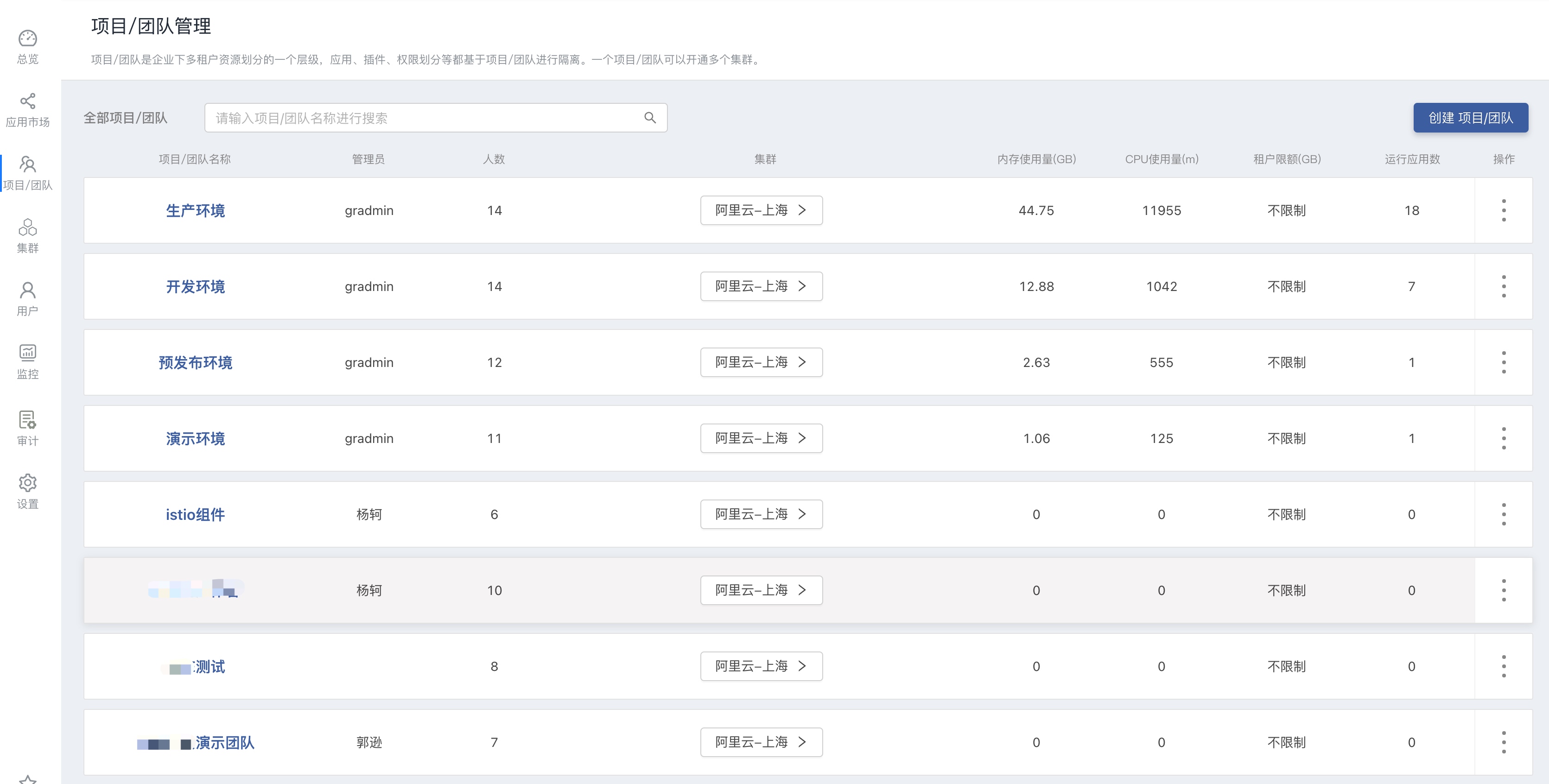Open the 用户 users sidebar icon
Image resolution: width=1549 pixels, height=784 pixels.
coord(28,291)
